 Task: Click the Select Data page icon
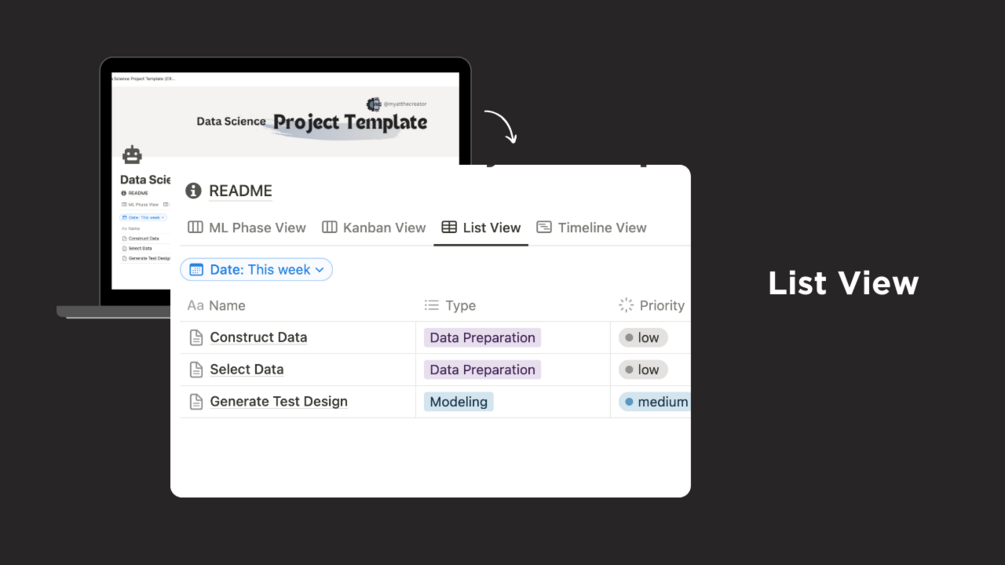(196, 370)
